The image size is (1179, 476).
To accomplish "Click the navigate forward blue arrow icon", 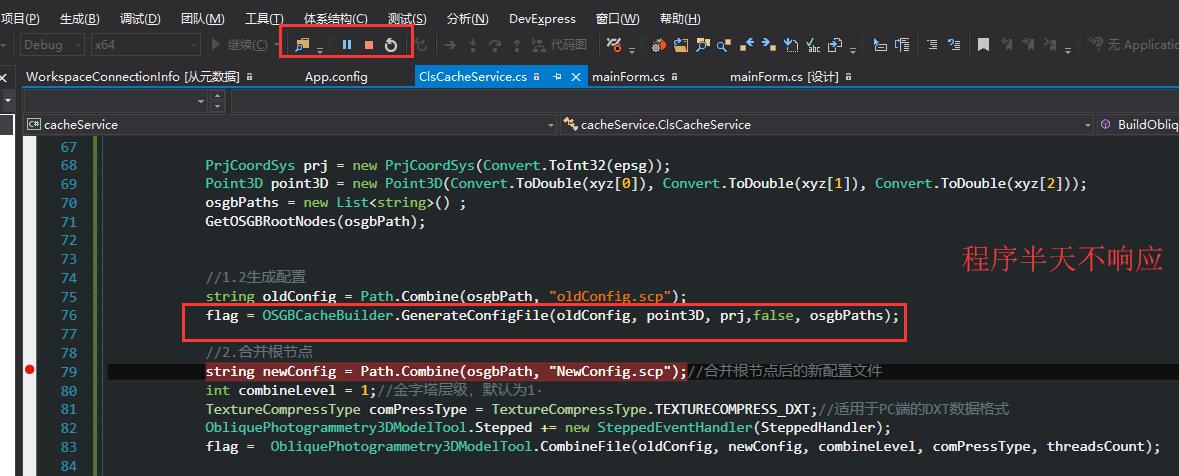I will click(x=768, y=45).
